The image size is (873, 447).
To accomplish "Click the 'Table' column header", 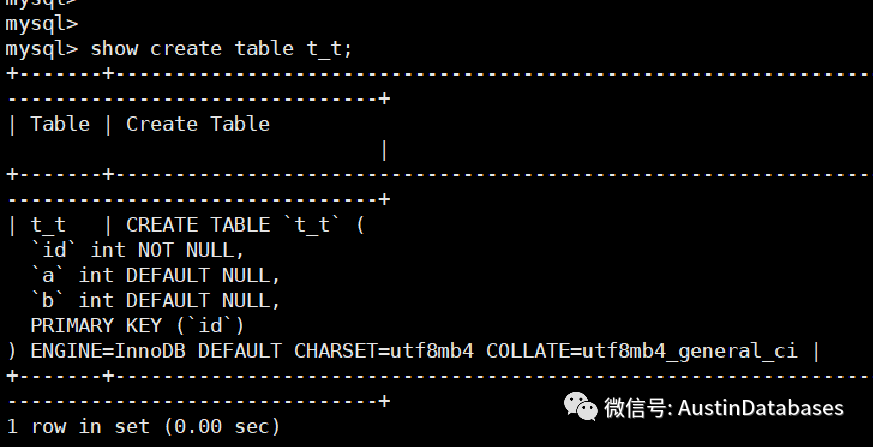I will (59, 124).
